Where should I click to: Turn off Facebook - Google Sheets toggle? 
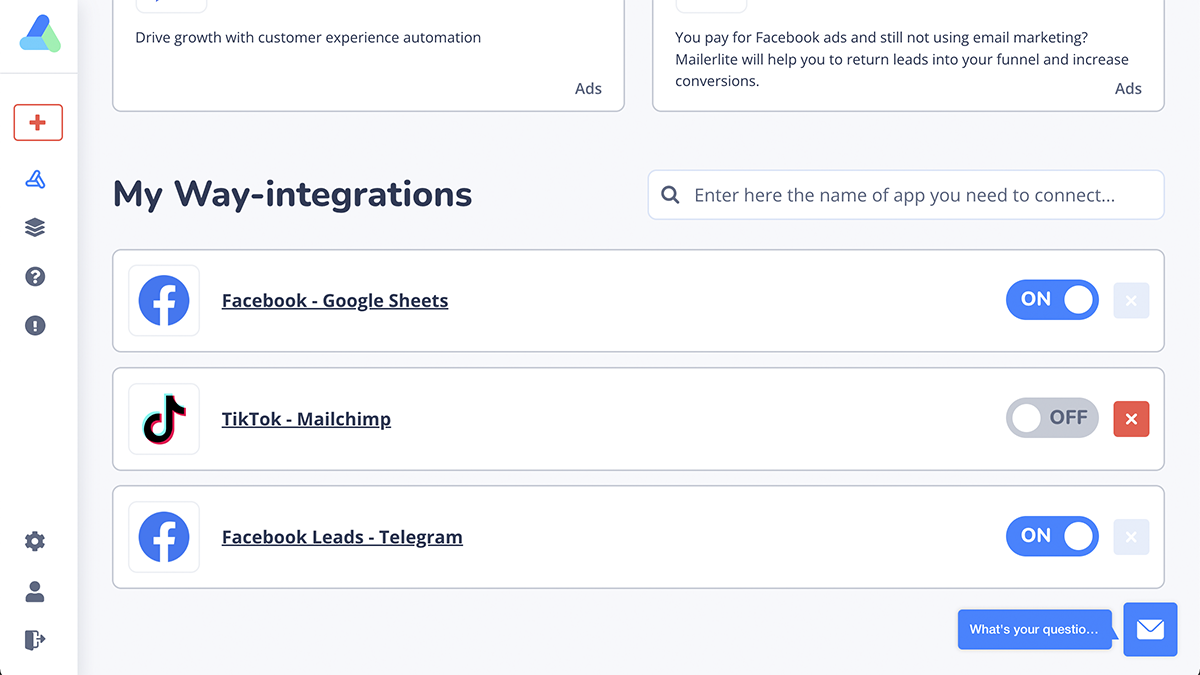[x=1052, y=300]
